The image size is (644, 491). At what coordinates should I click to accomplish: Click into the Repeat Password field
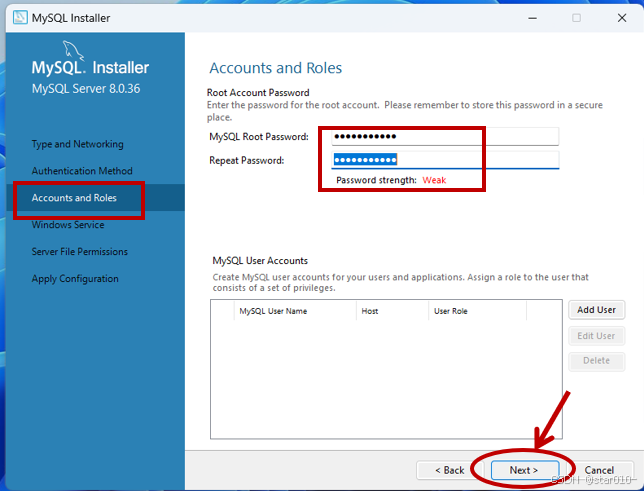click(x=445, y=160)
